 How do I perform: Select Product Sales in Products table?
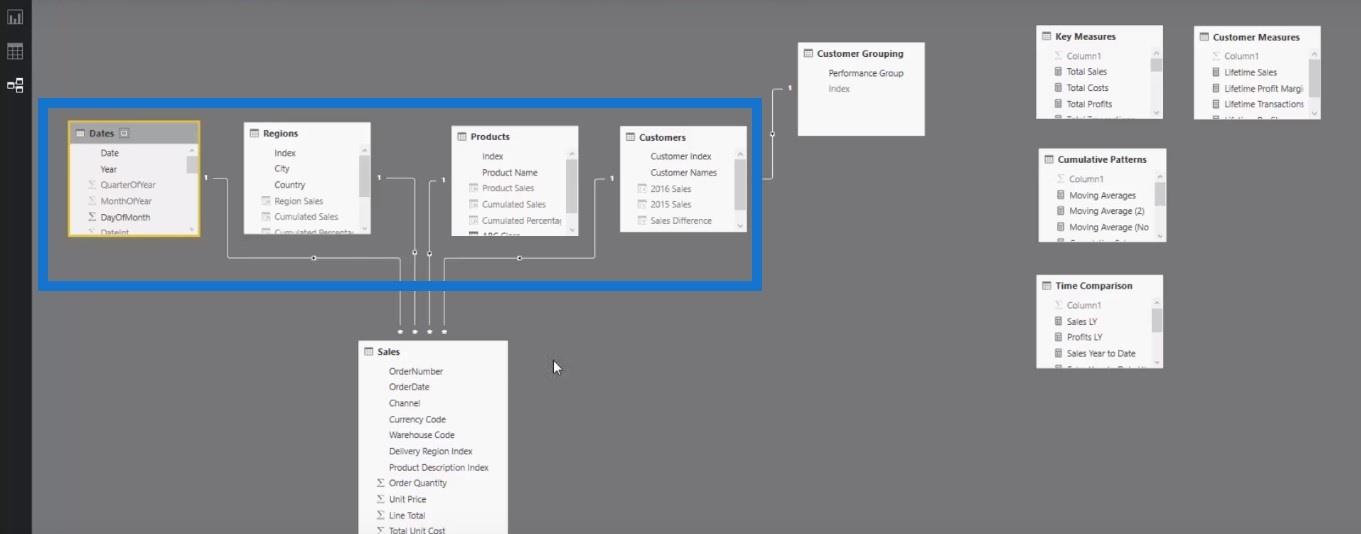tap(508, 188)
